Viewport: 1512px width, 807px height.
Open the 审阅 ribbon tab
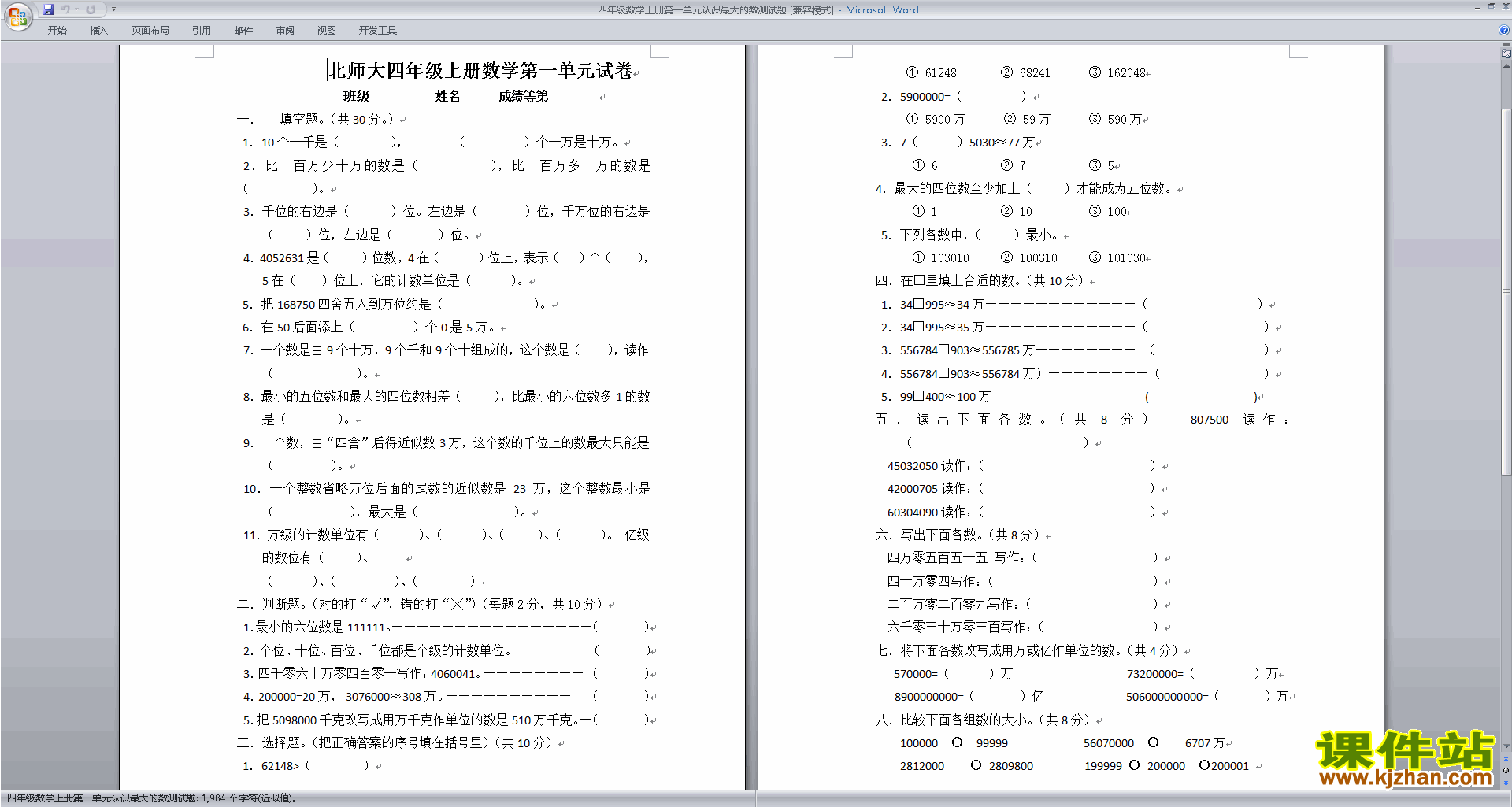(285, 31)
